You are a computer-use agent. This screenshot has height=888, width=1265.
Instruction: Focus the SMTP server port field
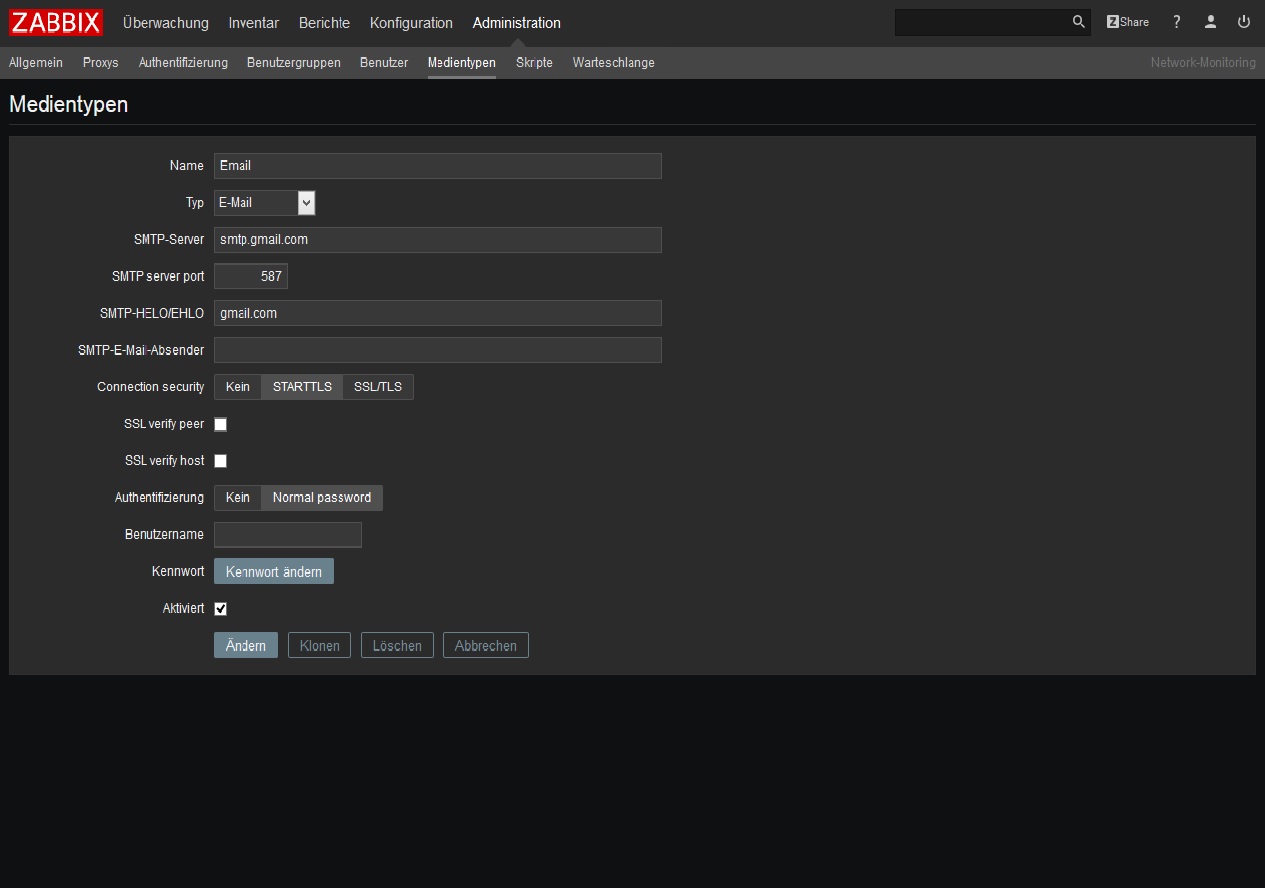pos(250,277)
